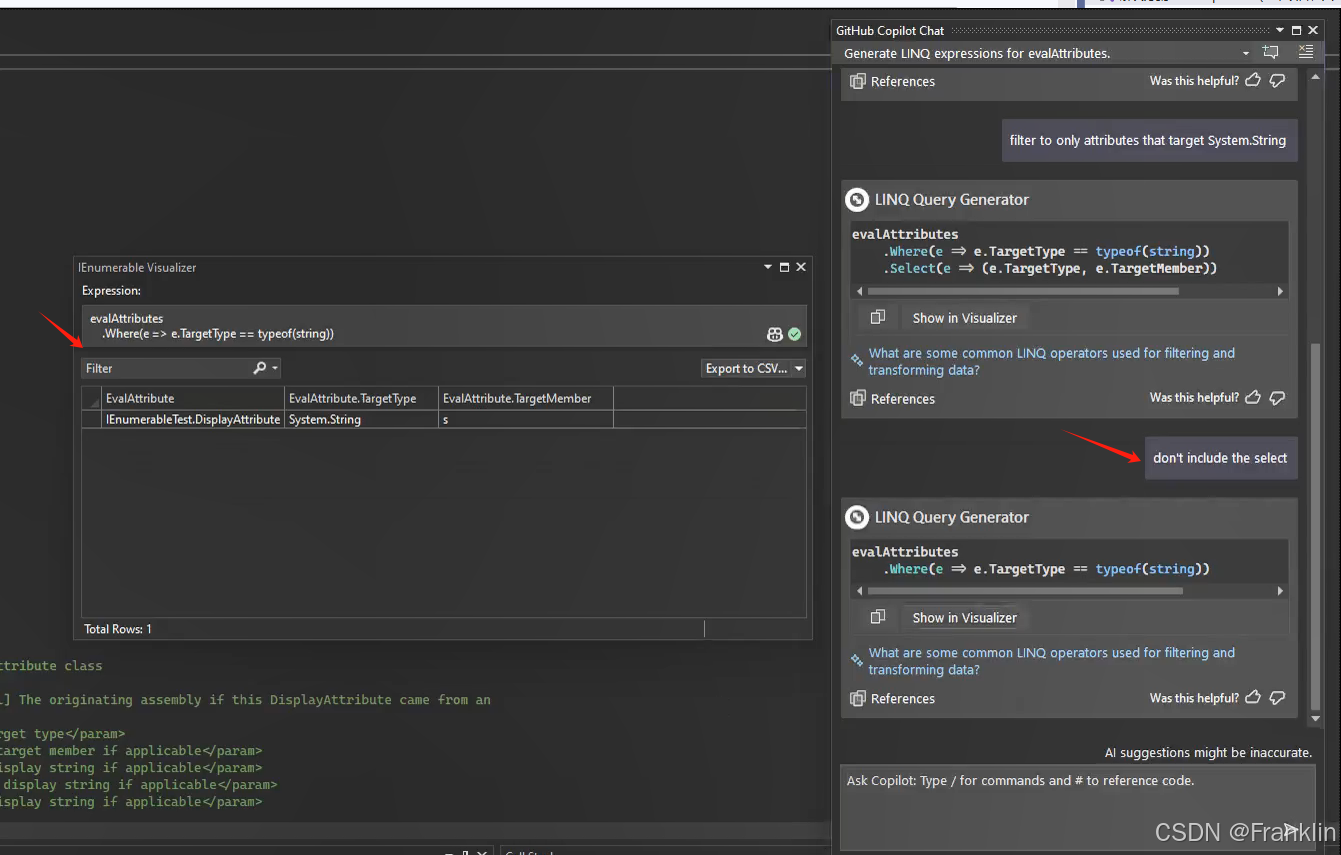Click the search magnifier icon in Filter

tap(260, 368)
